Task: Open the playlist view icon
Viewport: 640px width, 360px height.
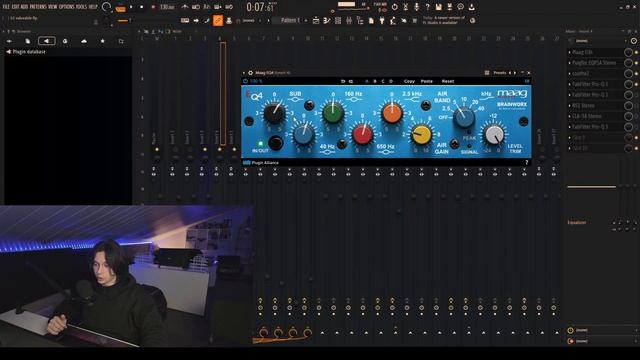Action: click(316, 20)
